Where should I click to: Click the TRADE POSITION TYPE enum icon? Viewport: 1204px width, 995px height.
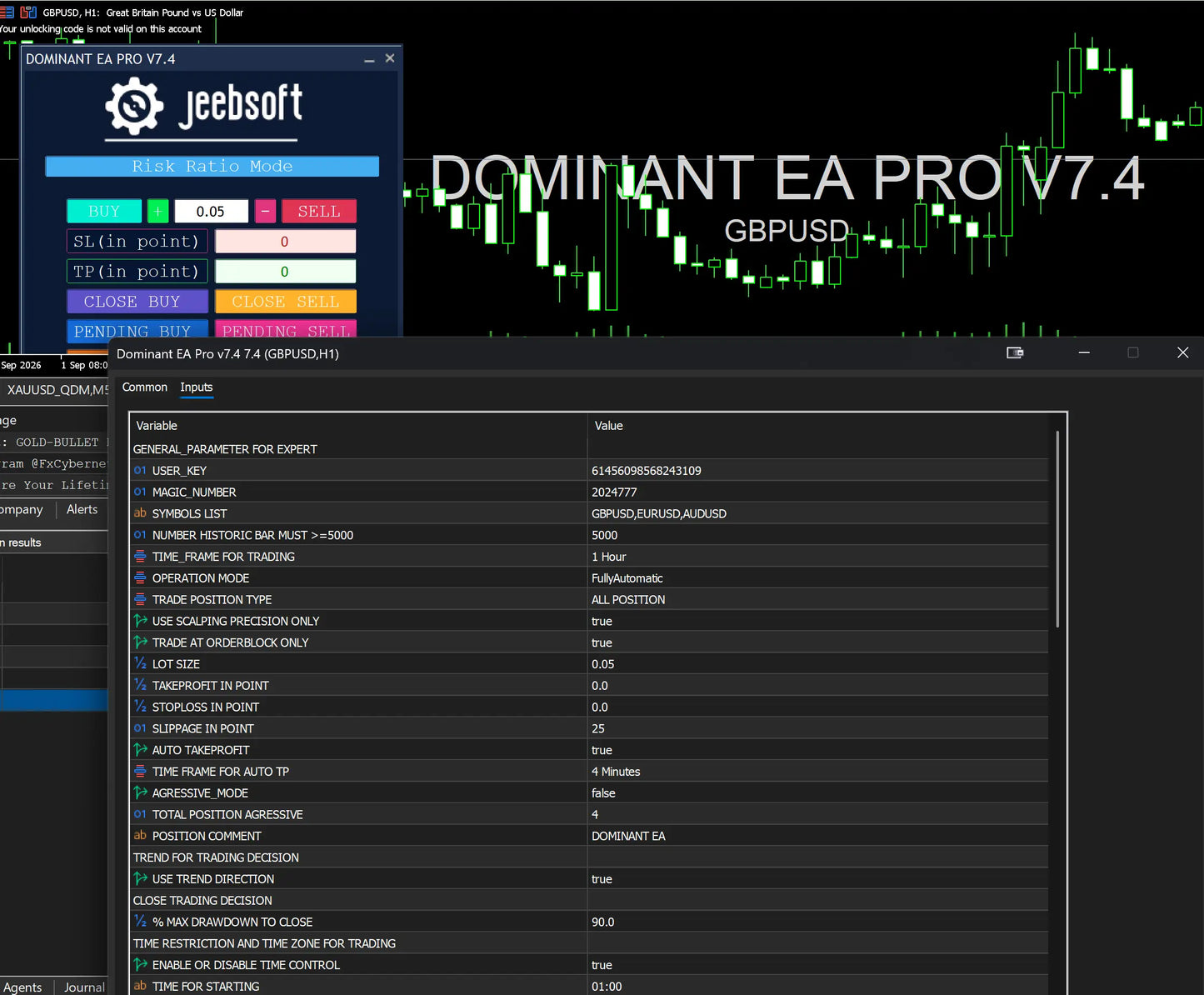click(x=140, y=599)
